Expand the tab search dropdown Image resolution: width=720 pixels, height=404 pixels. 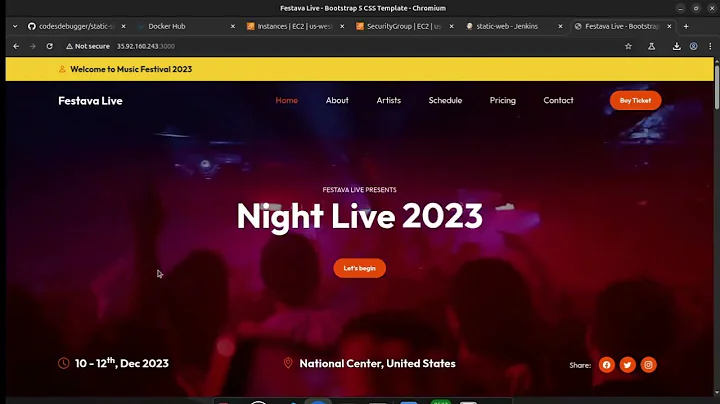pyautogui.click(x=15, y=27)
